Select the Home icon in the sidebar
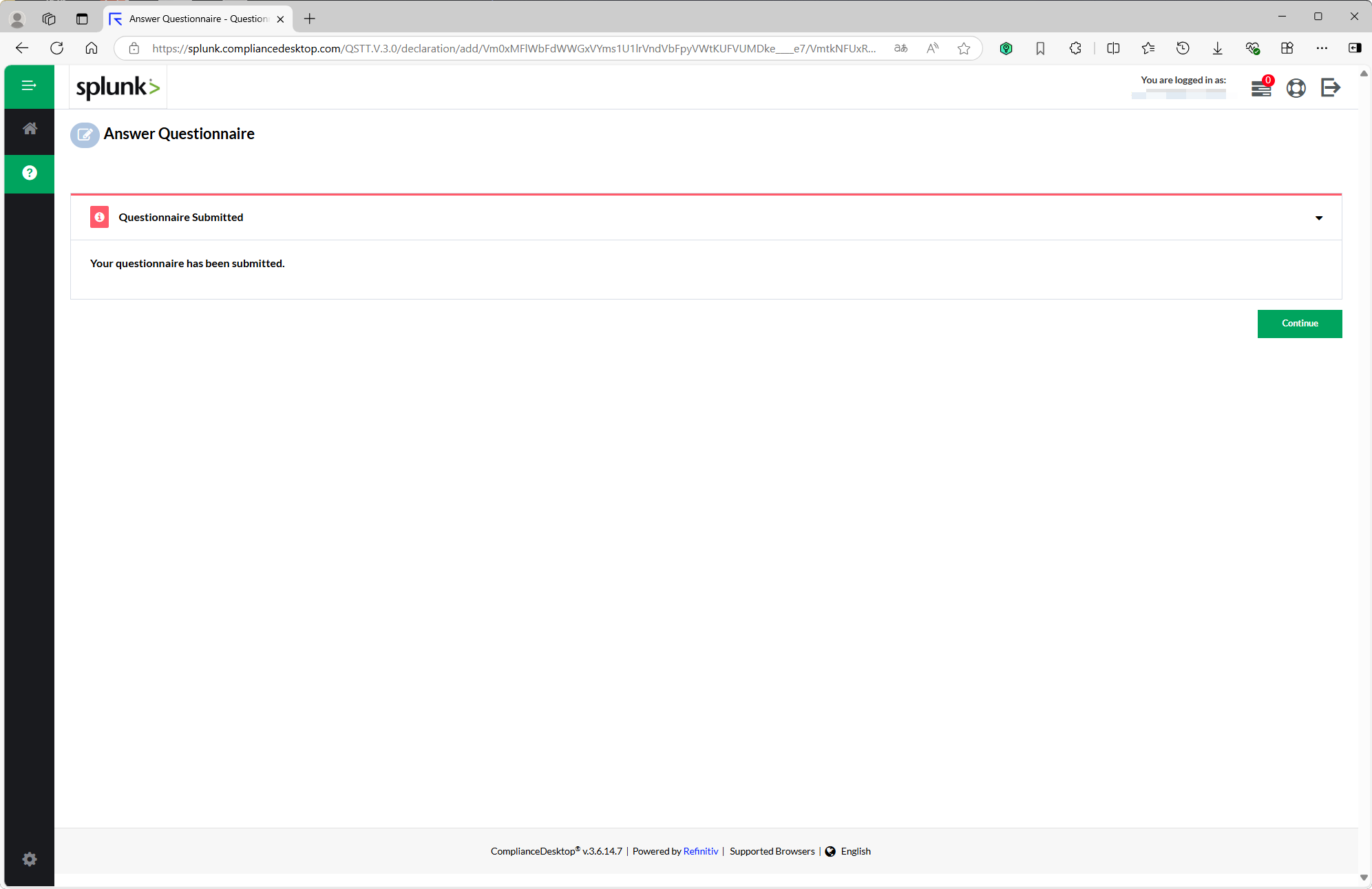This screenshot has width=1372, height=889. tap(29, 129)
